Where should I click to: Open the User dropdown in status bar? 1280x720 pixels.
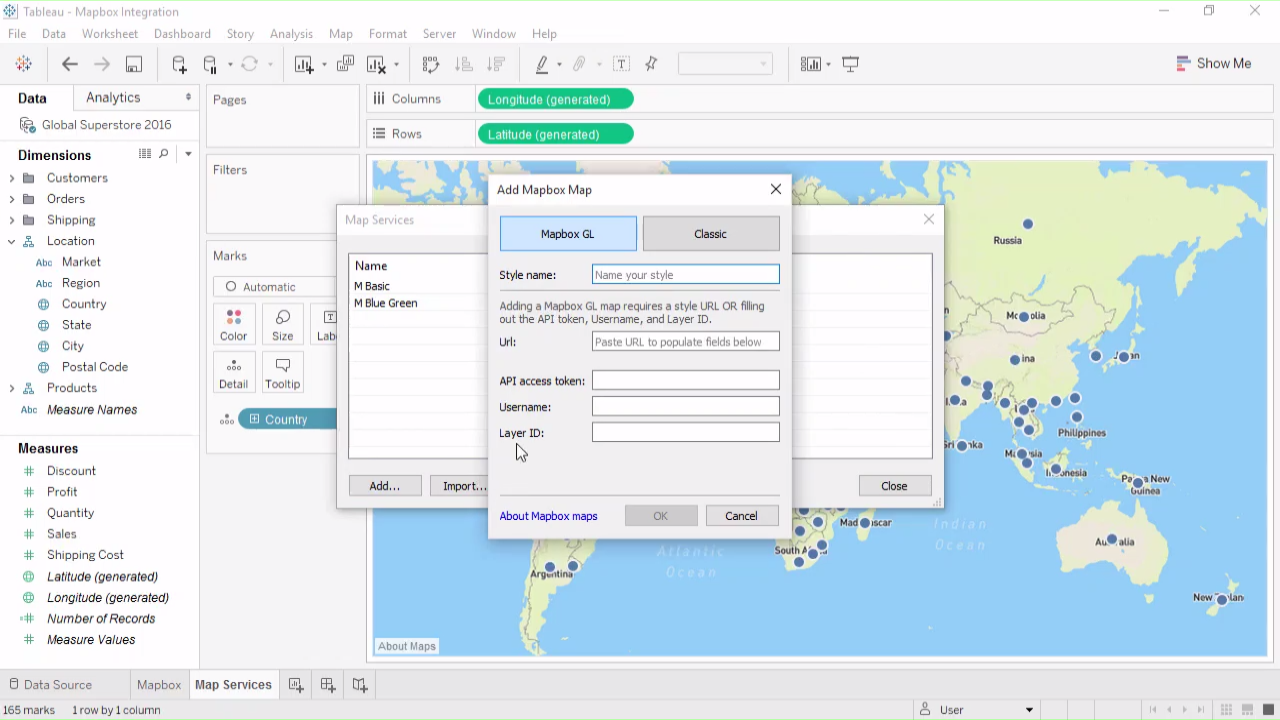(1029, 710)
